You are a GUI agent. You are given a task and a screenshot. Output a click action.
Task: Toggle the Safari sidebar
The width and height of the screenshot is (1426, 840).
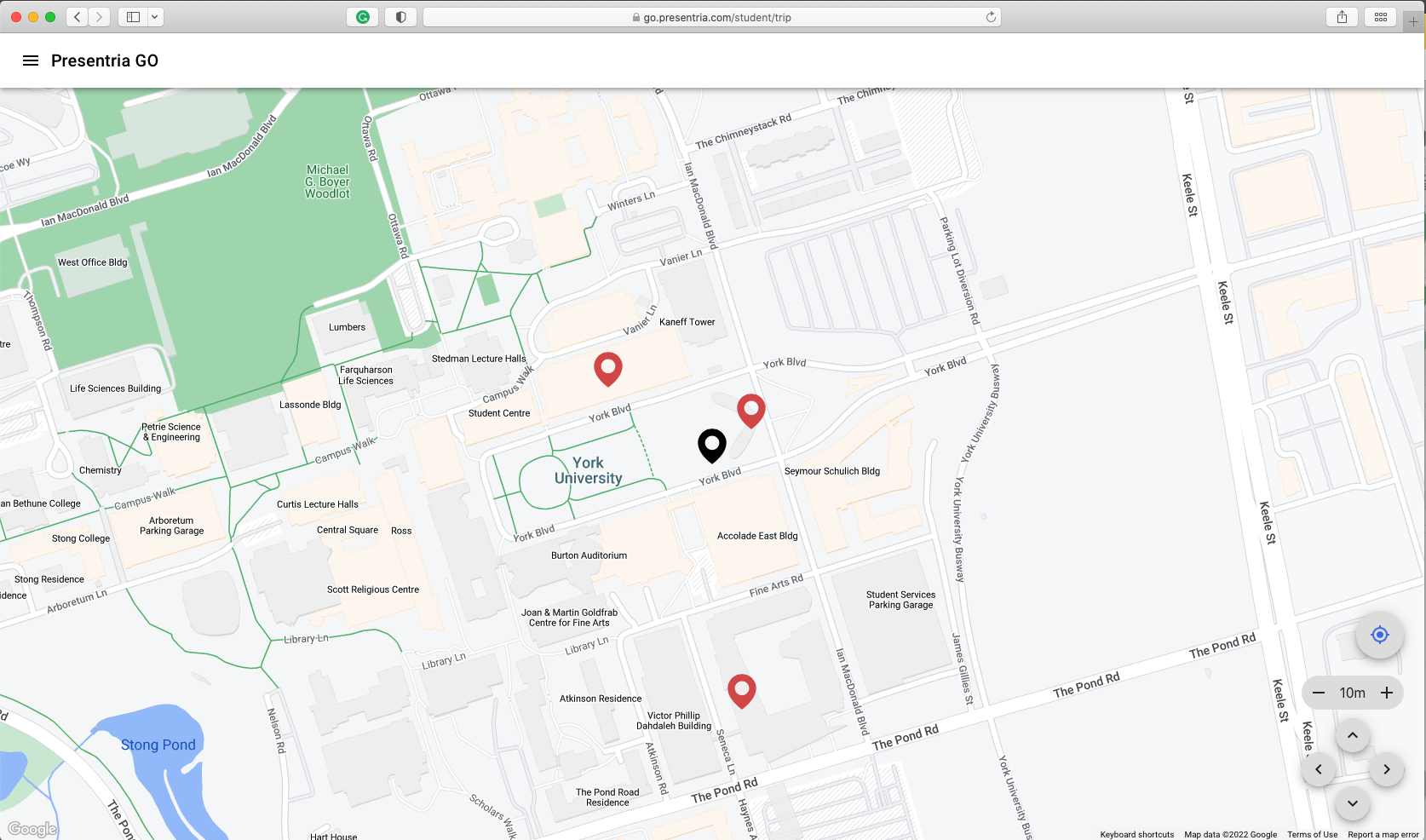pyautogui.click(x=133, y=17)
